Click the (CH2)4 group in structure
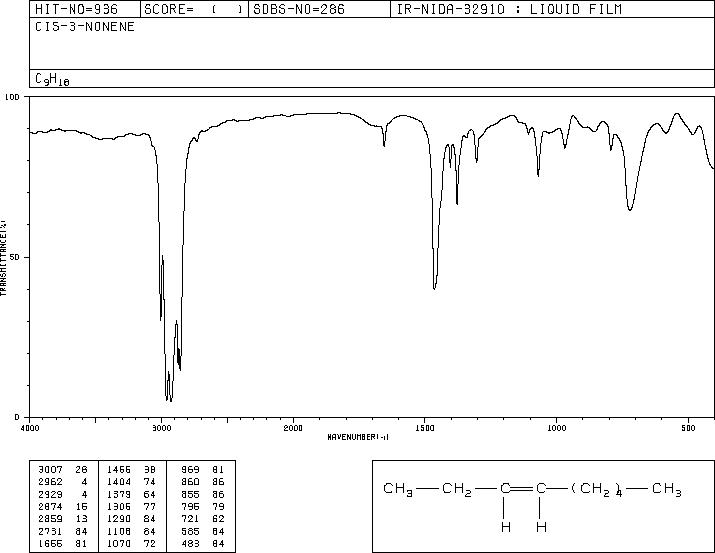Screen dimensions: 715x553 tap(596, 489)
